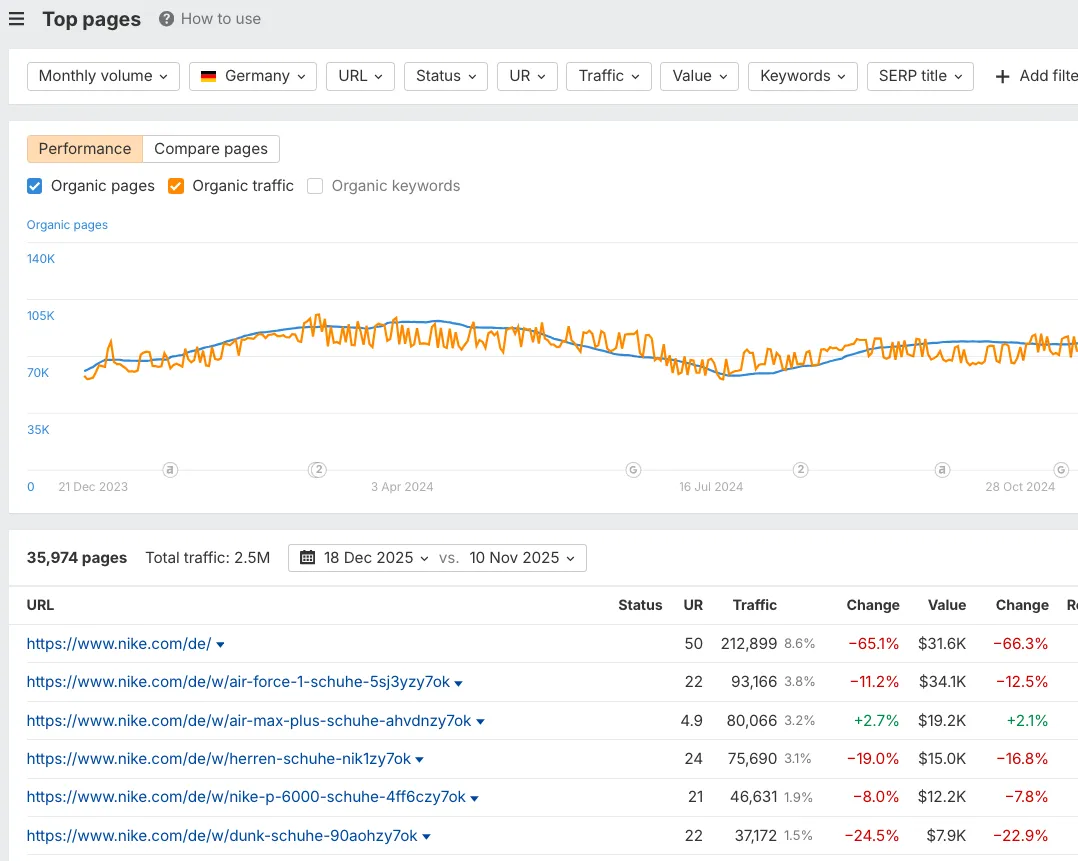Click the Google update marker near 28 Oct 2024
The width and height of the screenshot is (1078, 861).
[x=1061, y=470]
